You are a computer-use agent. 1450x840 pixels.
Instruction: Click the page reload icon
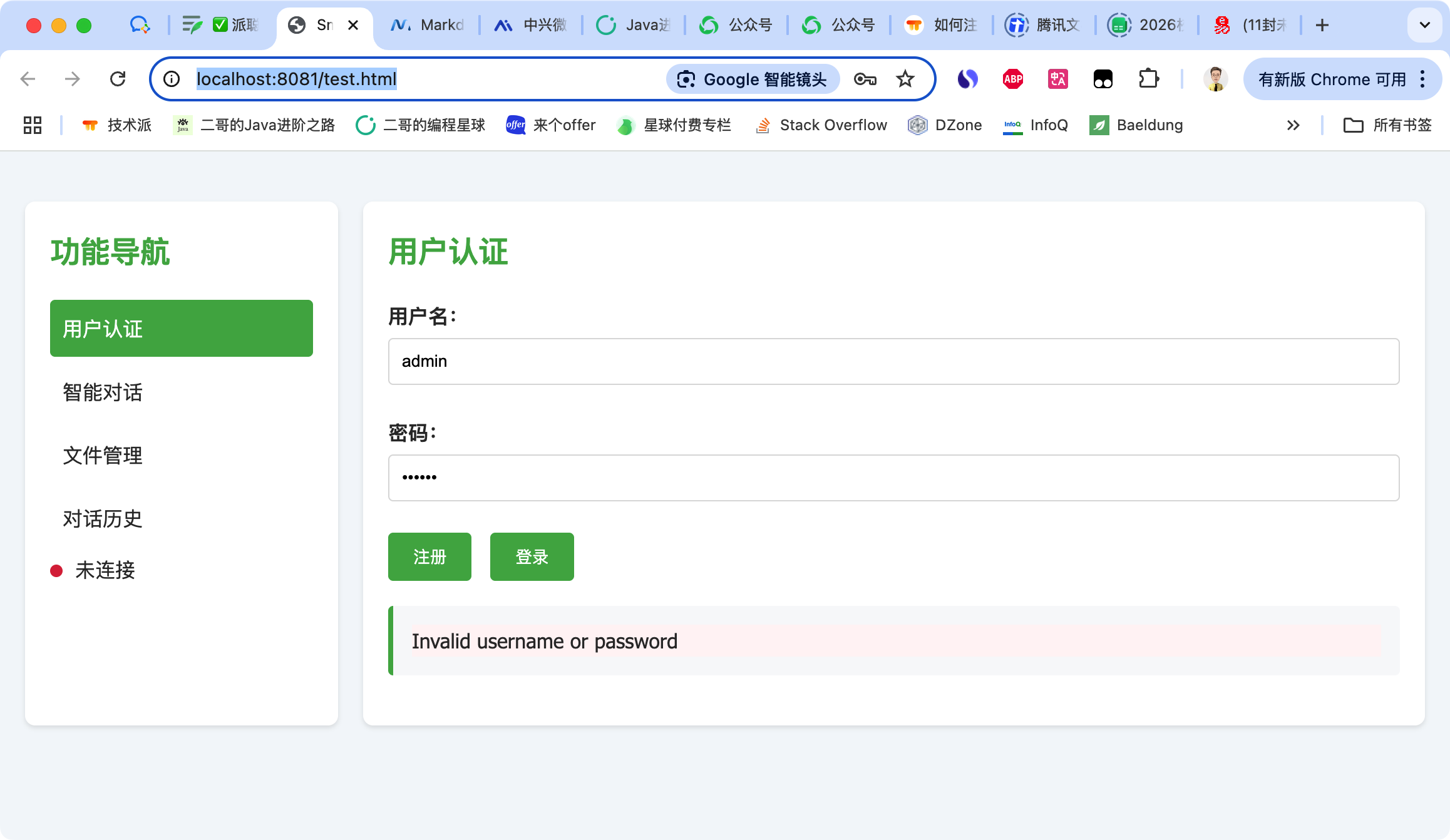pyautogui.click(x=118, y=79)
